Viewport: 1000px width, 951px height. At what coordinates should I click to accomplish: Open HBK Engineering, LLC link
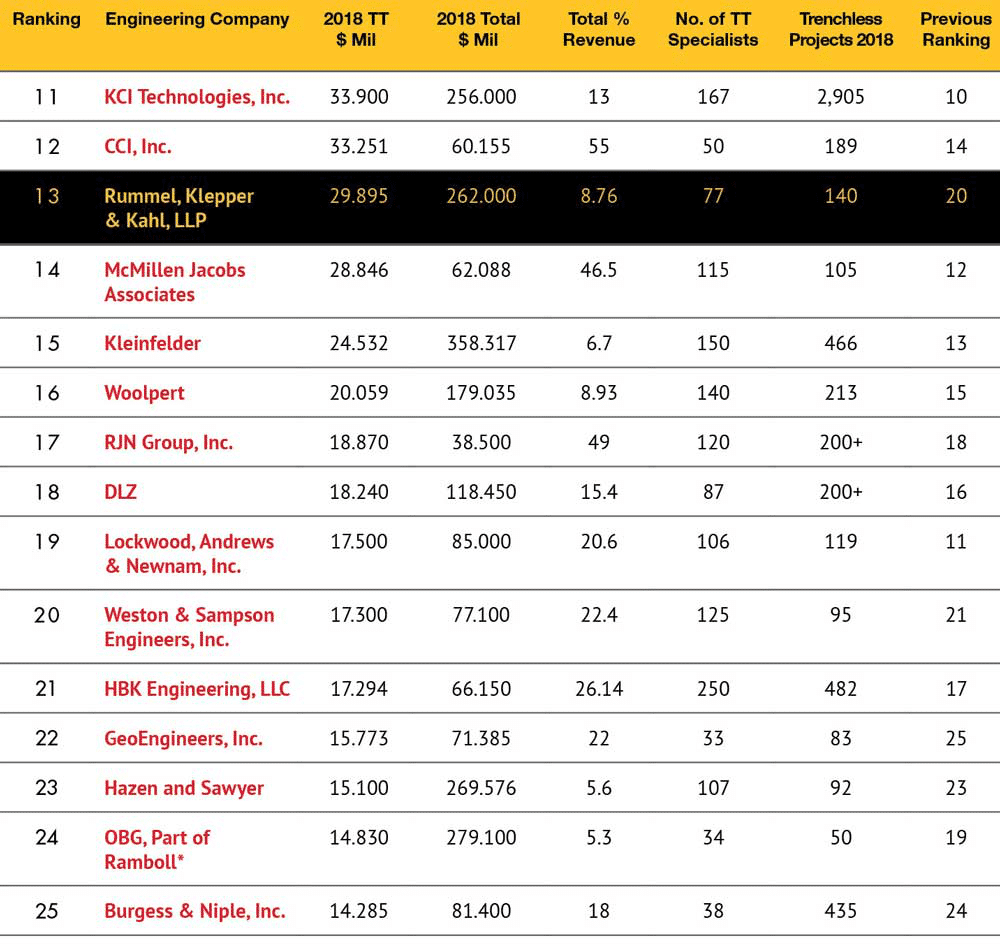tap(197, 689)
